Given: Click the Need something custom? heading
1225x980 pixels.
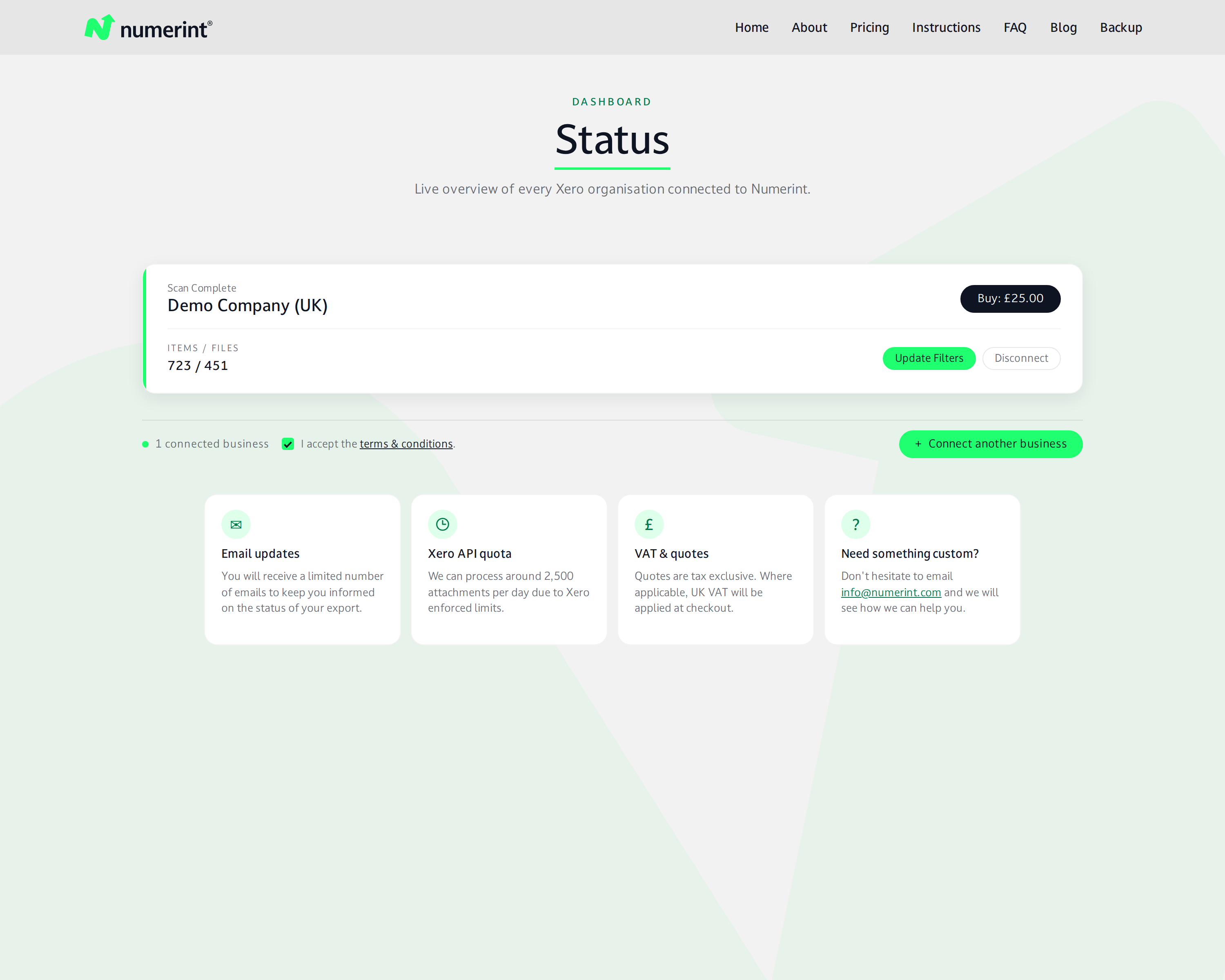Looking at the screenshot, I should pos(910,553).
